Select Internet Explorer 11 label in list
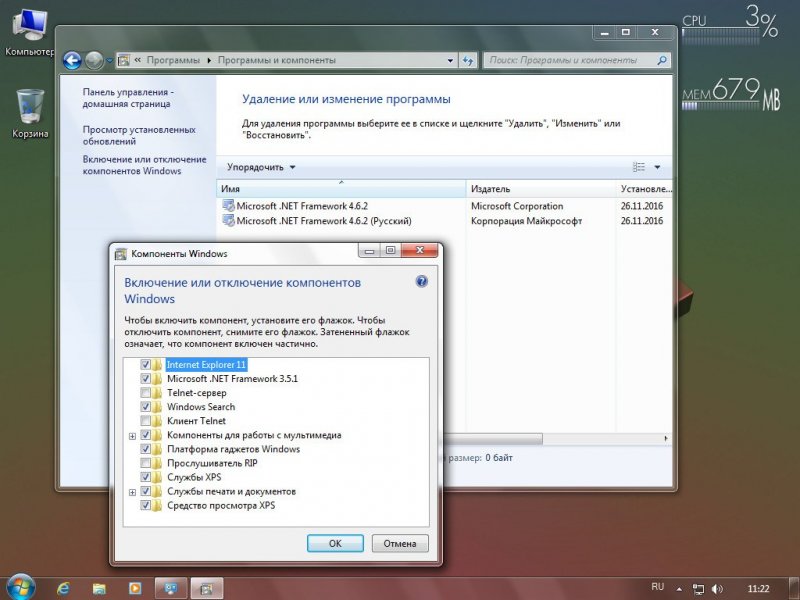800x600 pixels. pos(207,365)
